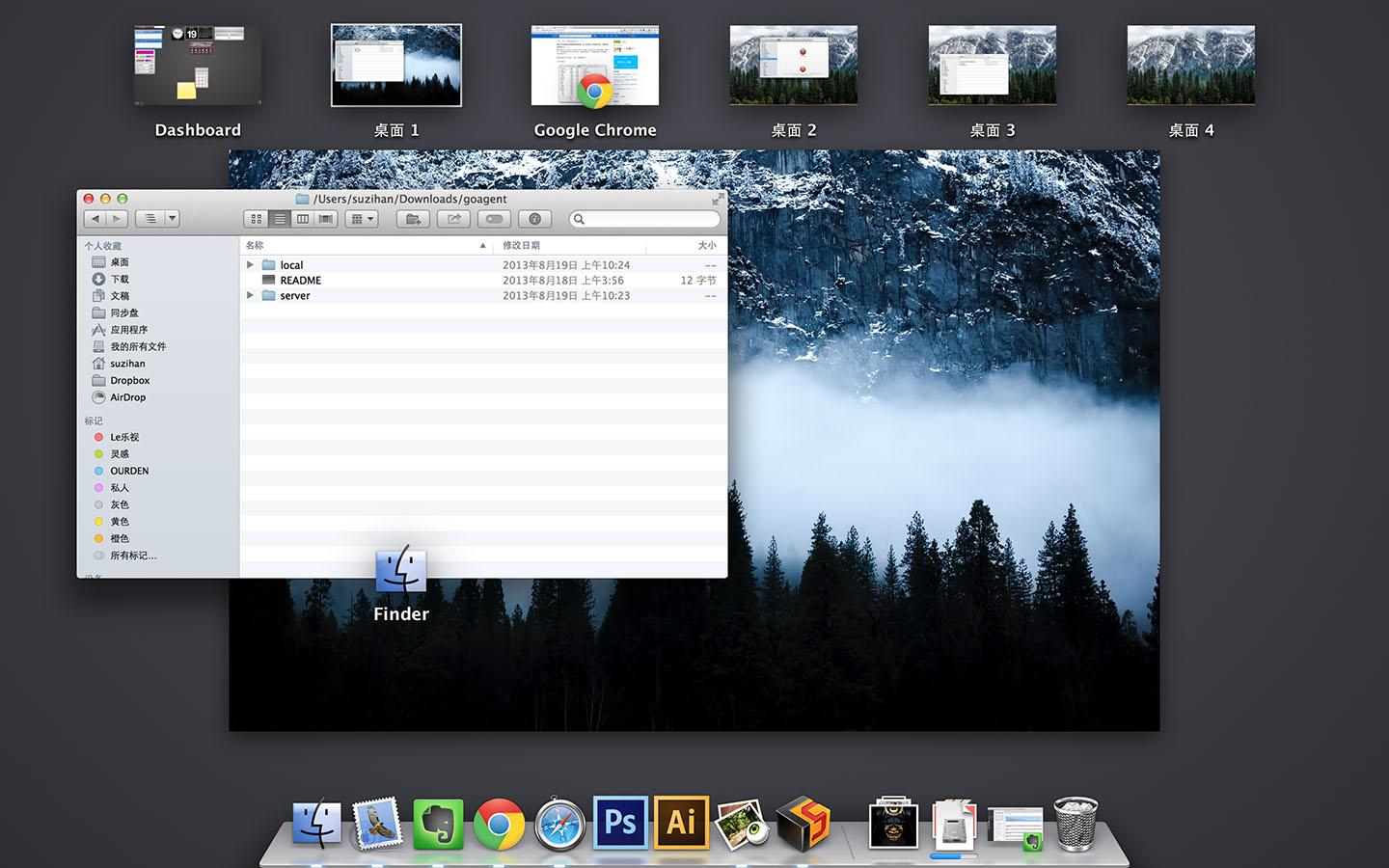1389x868 pixels.
Task: Expand the local folder disclosure triangle
Action: [x=250, y=264]
